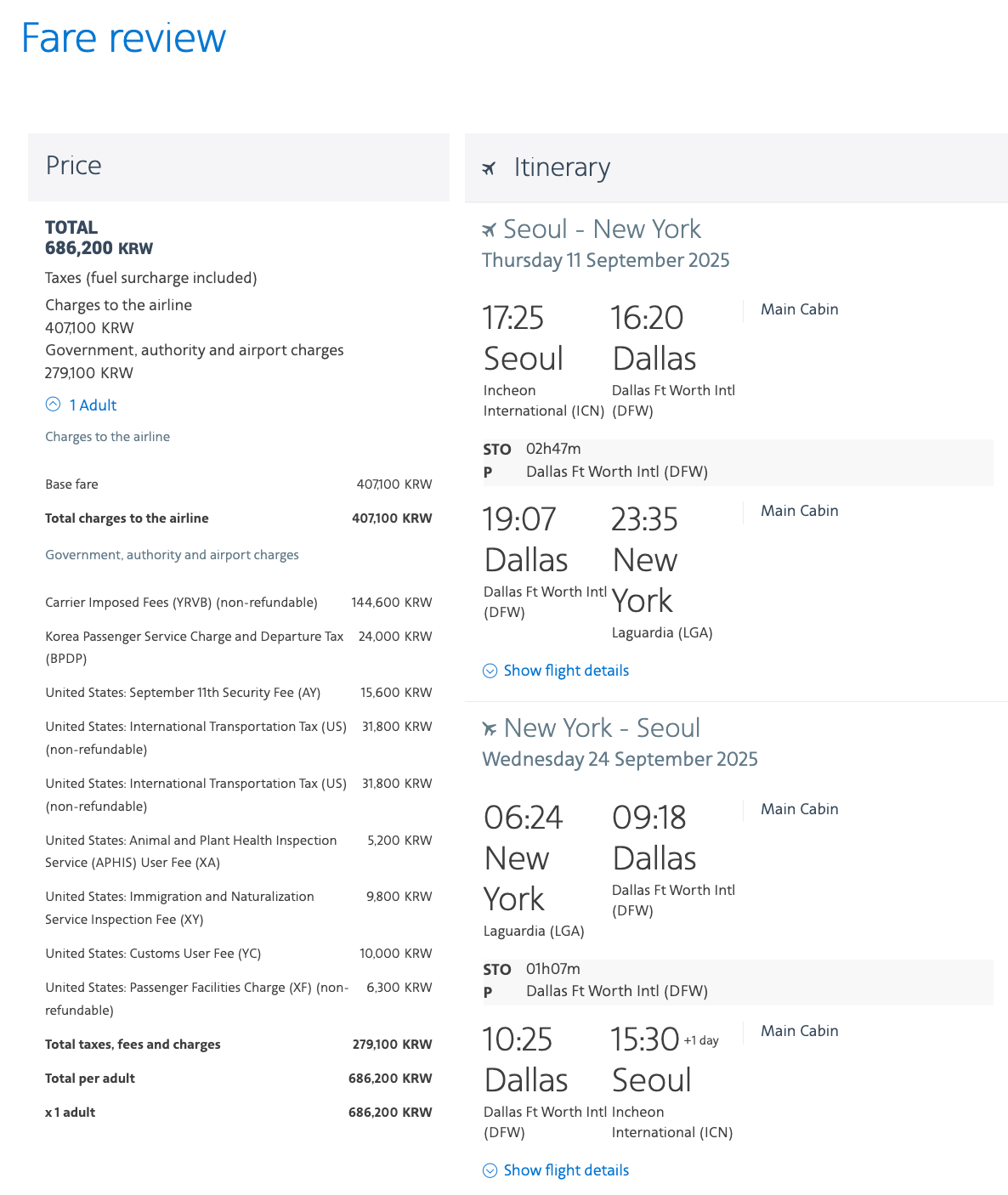Click the Fare review page heading

pyautogui.click(x=124, y=38)
